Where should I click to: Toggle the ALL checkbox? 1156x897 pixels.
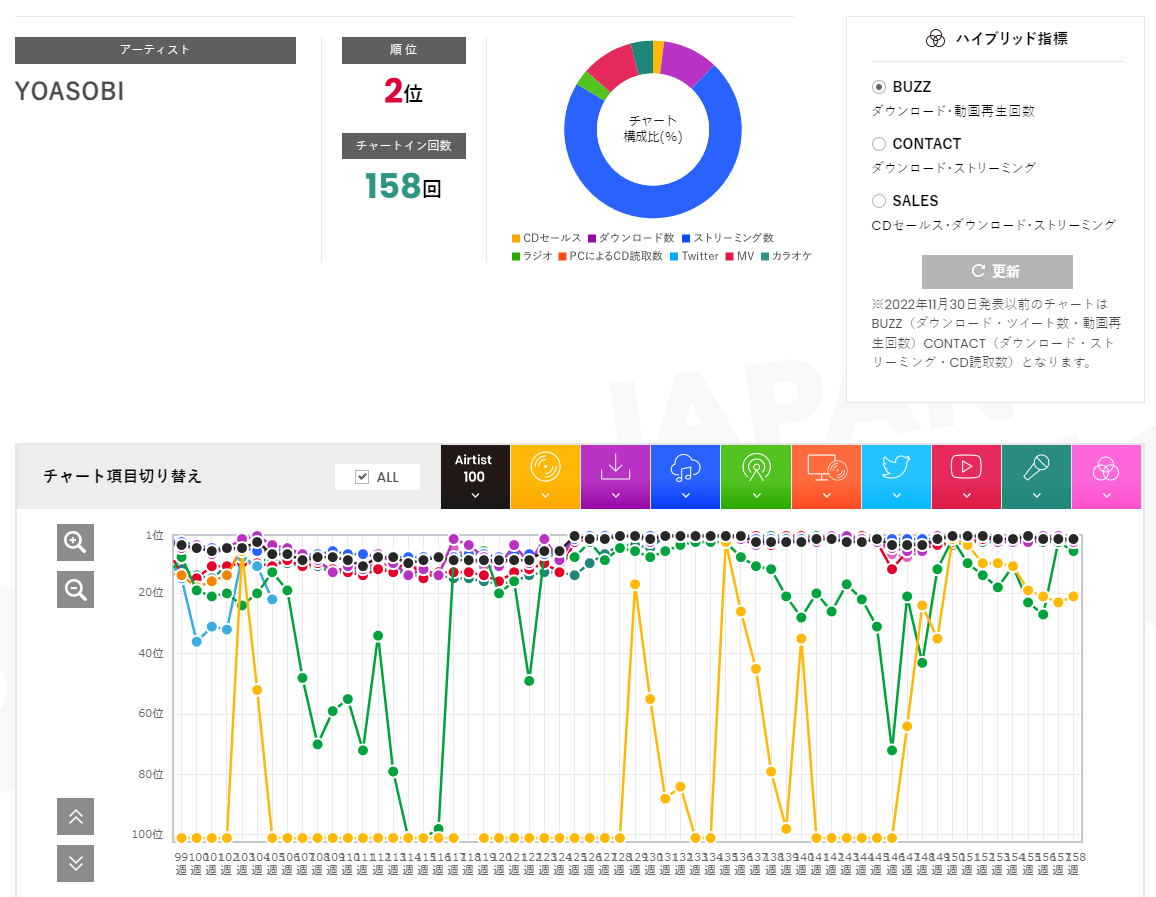point(362,477)
